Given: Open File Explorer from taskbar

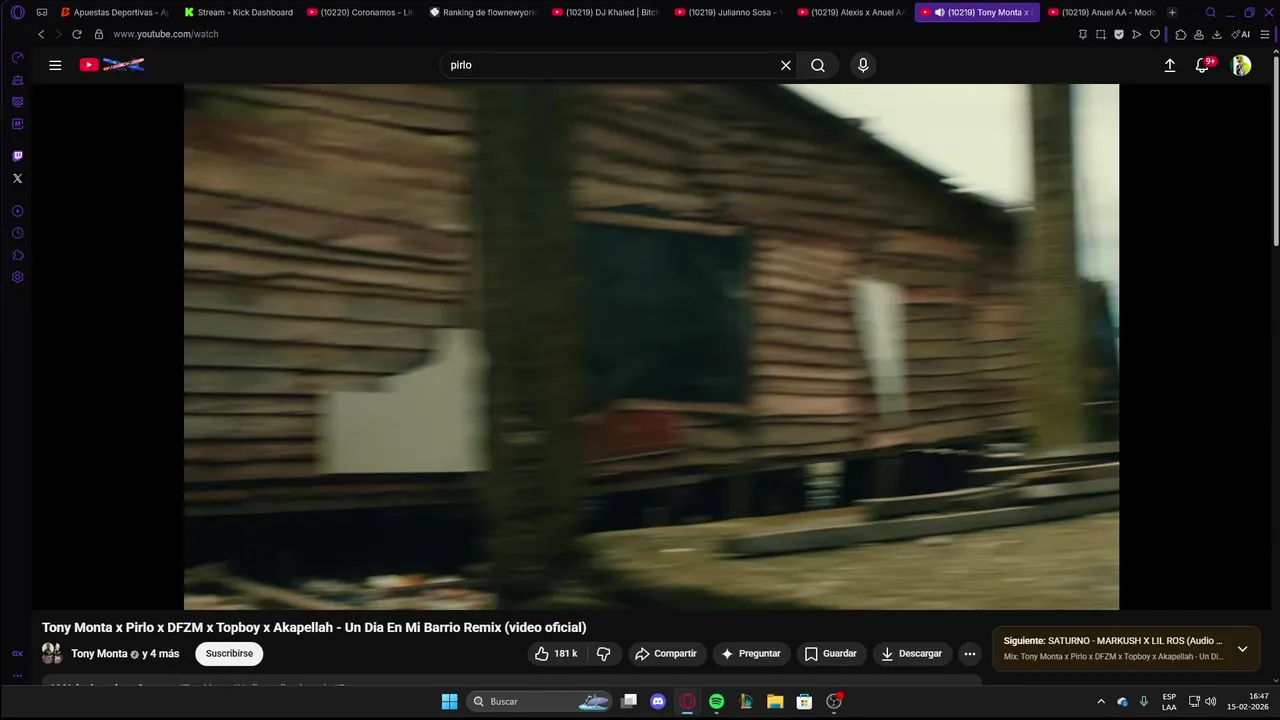Looking at the screenshot, I should point(775,702).
